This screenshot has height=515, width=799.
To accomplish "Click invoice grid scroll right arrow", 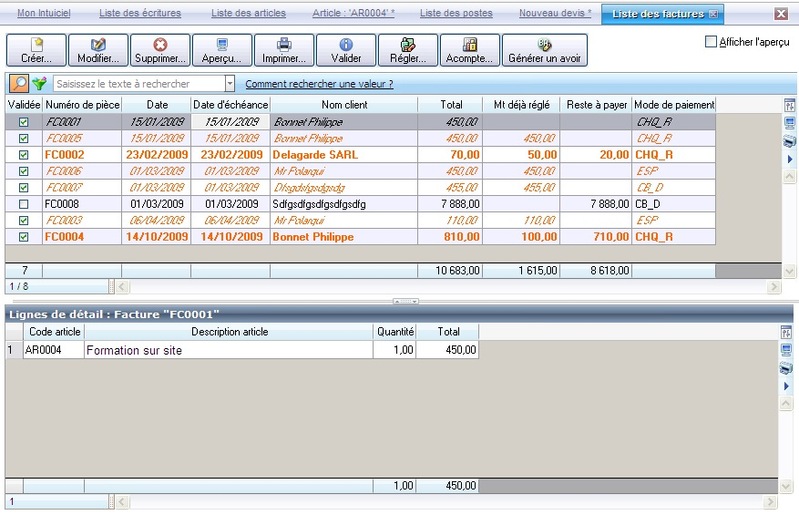I will tap(774, 287).
